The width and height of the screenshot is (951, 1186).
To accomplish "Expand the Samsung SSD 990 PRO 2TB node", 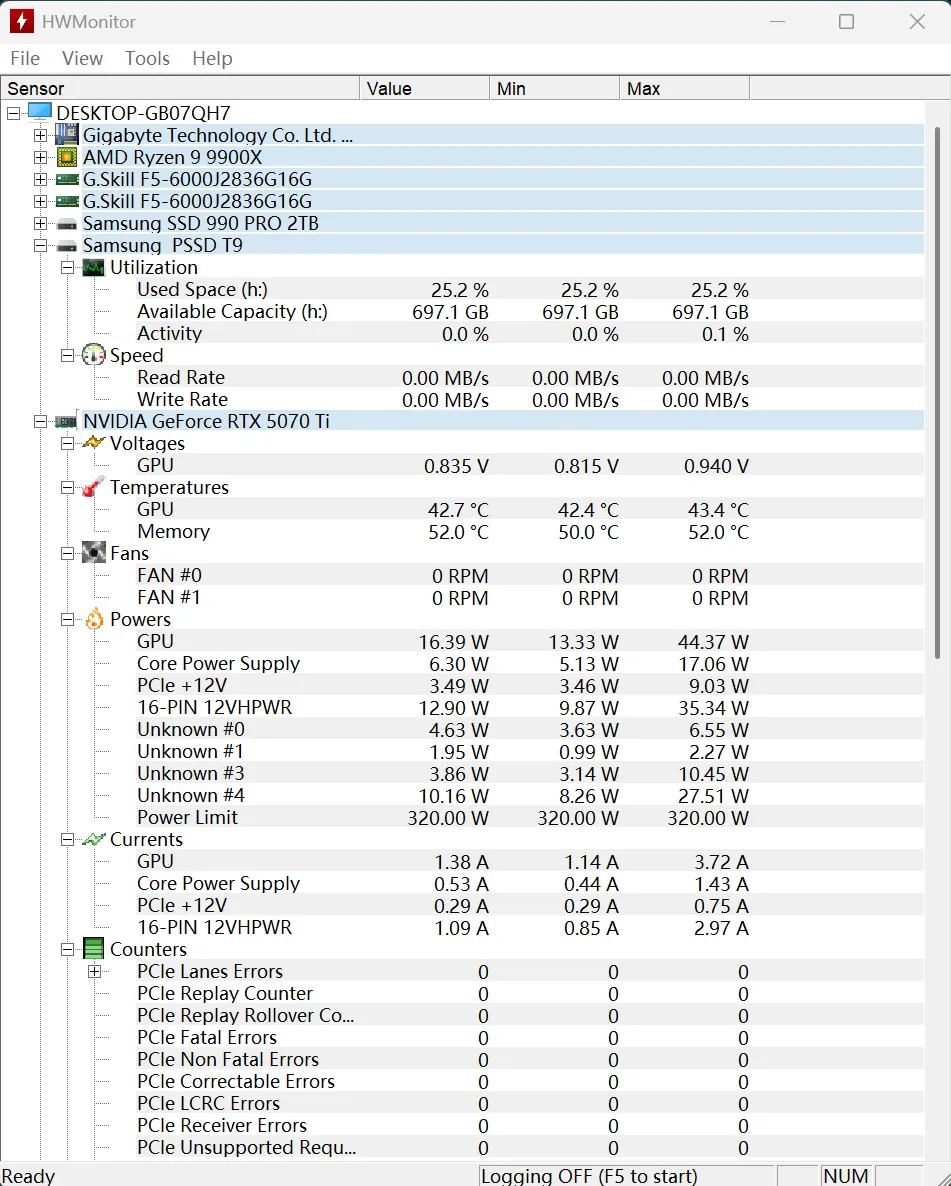I will 40,224.
